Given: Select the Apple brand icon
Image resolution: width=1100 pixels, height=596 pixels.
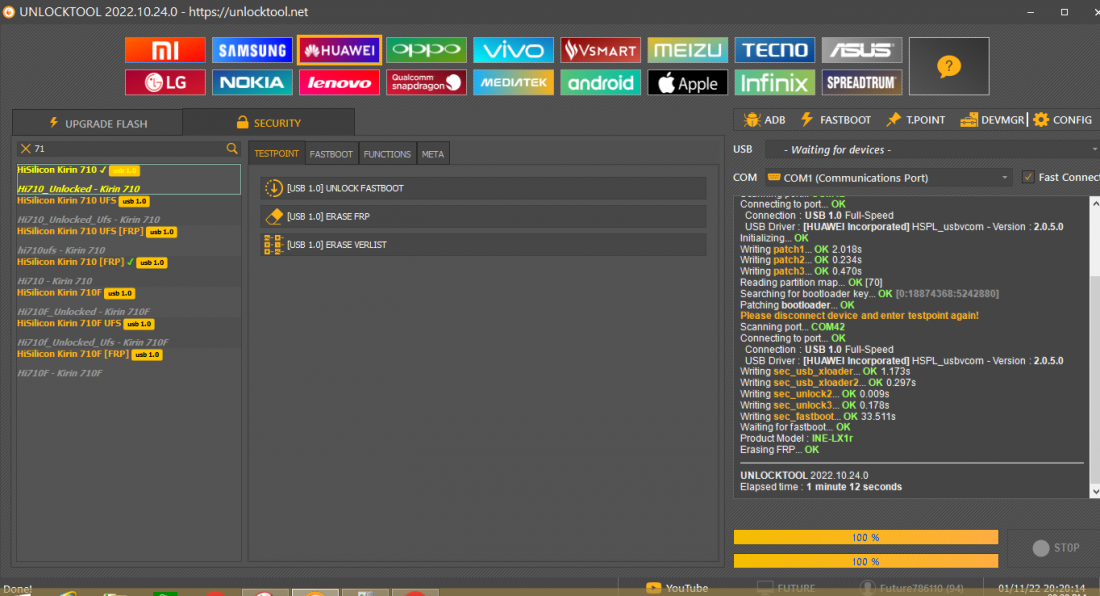Looking at the screenshot, I should pyautogui.click(x=688, y=83).
